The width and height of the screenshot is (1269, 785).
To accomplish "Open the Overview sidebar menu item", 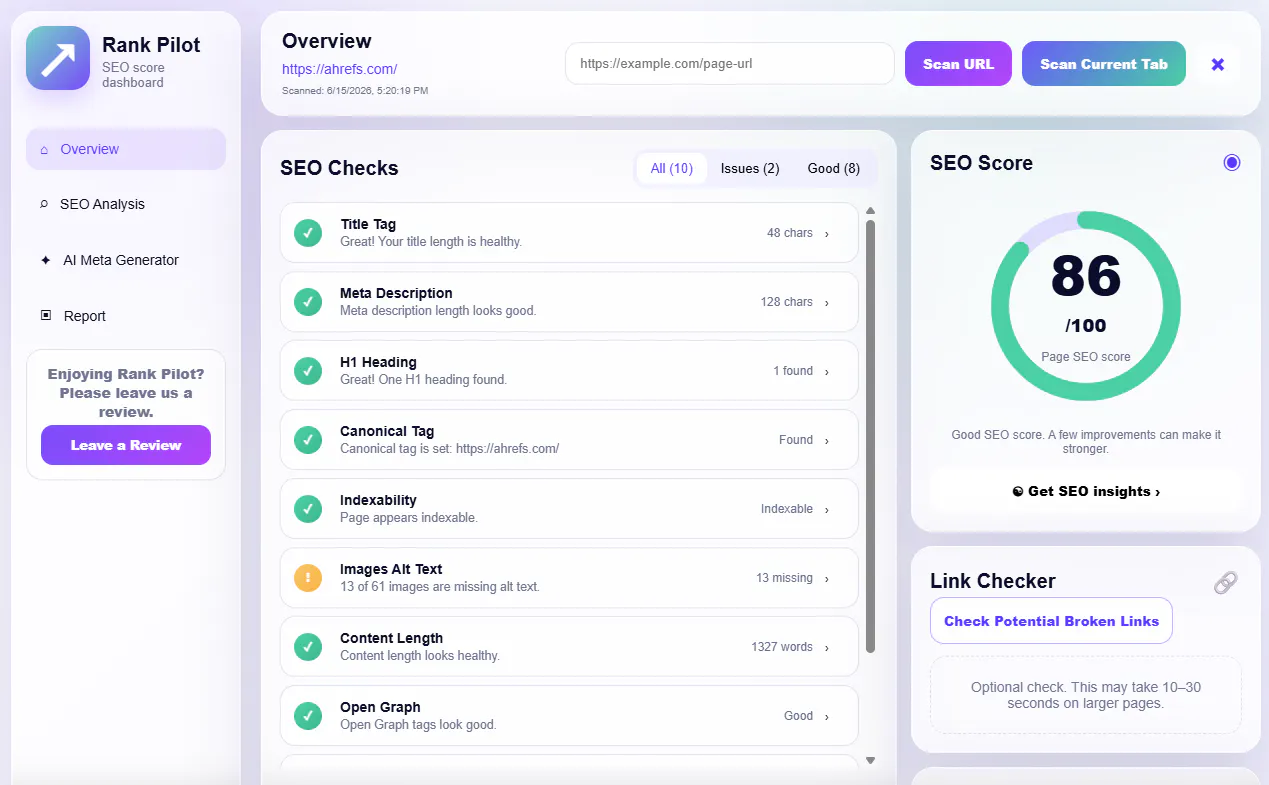I will (126, 149).
